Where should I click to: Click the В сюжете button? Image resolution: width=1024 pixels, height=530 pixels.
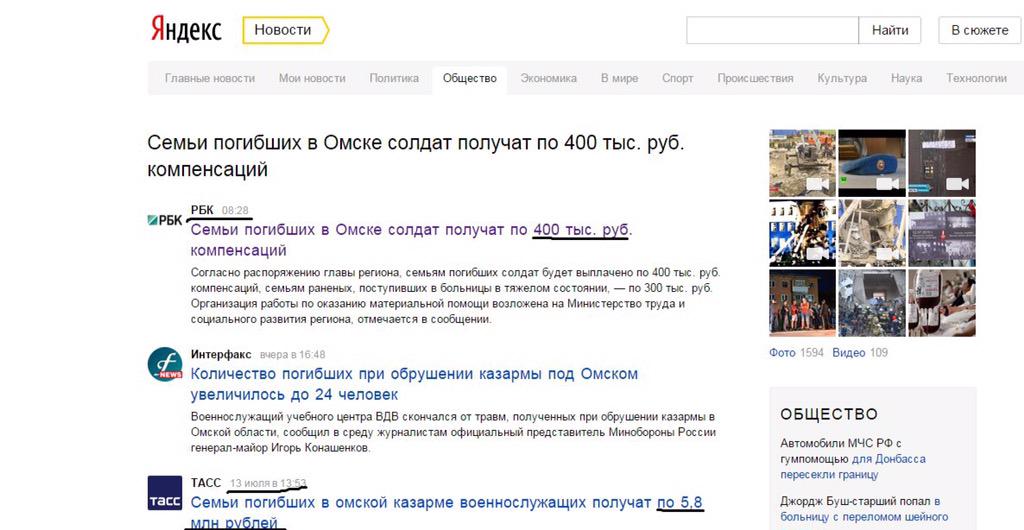point(979,30)
